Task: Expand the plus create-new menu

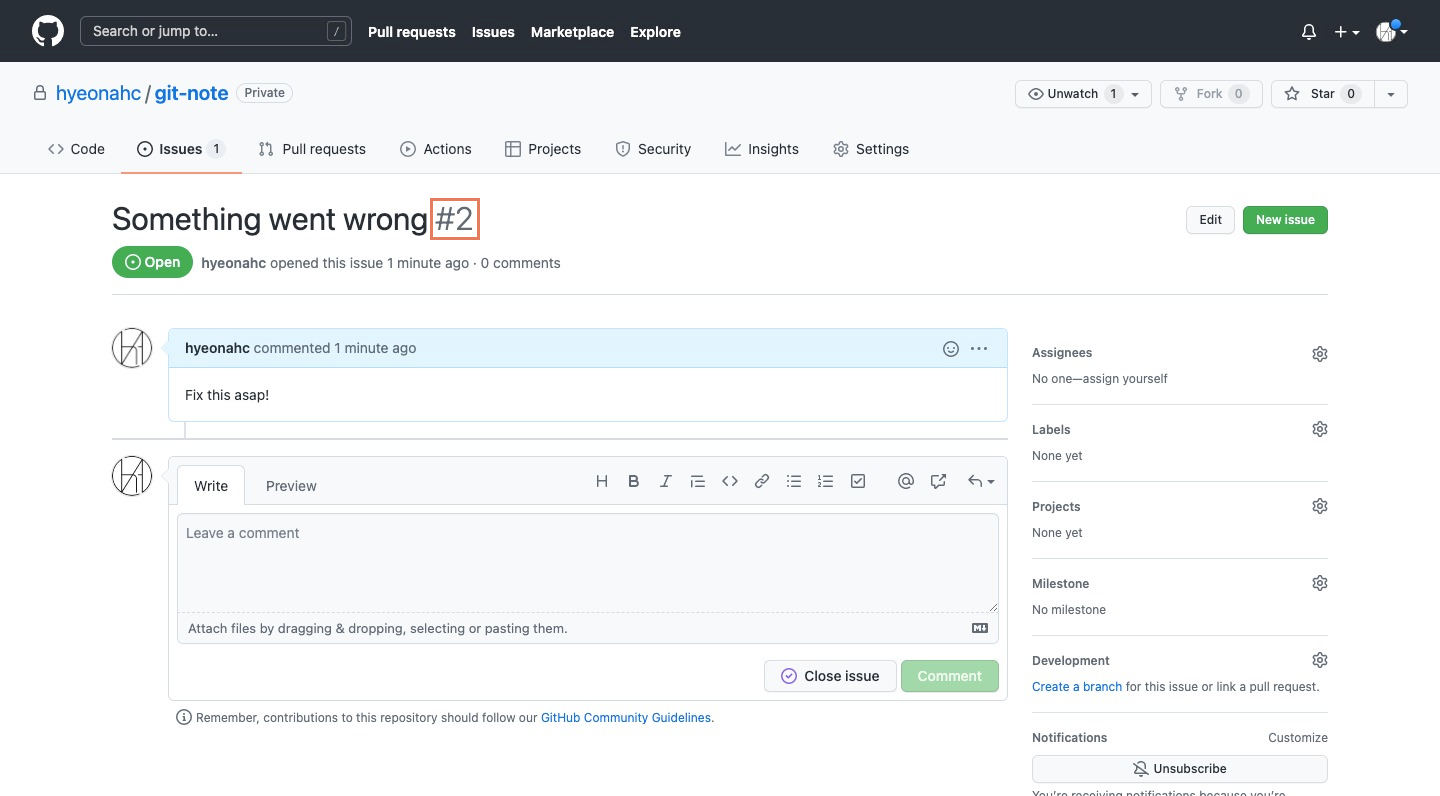Action: tap(1346, 32)
